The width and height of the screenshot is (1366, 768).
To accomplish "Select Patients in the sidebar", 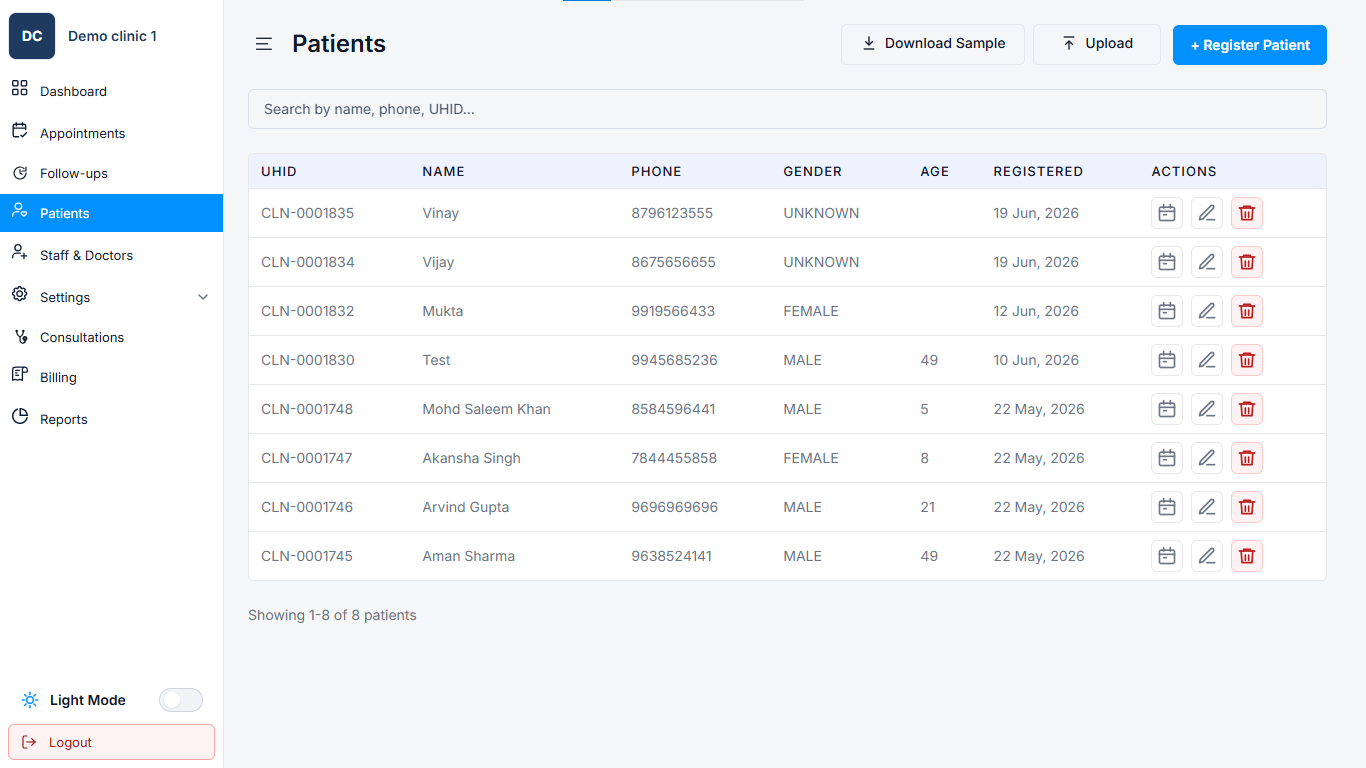I will click(x=111, y=213).
